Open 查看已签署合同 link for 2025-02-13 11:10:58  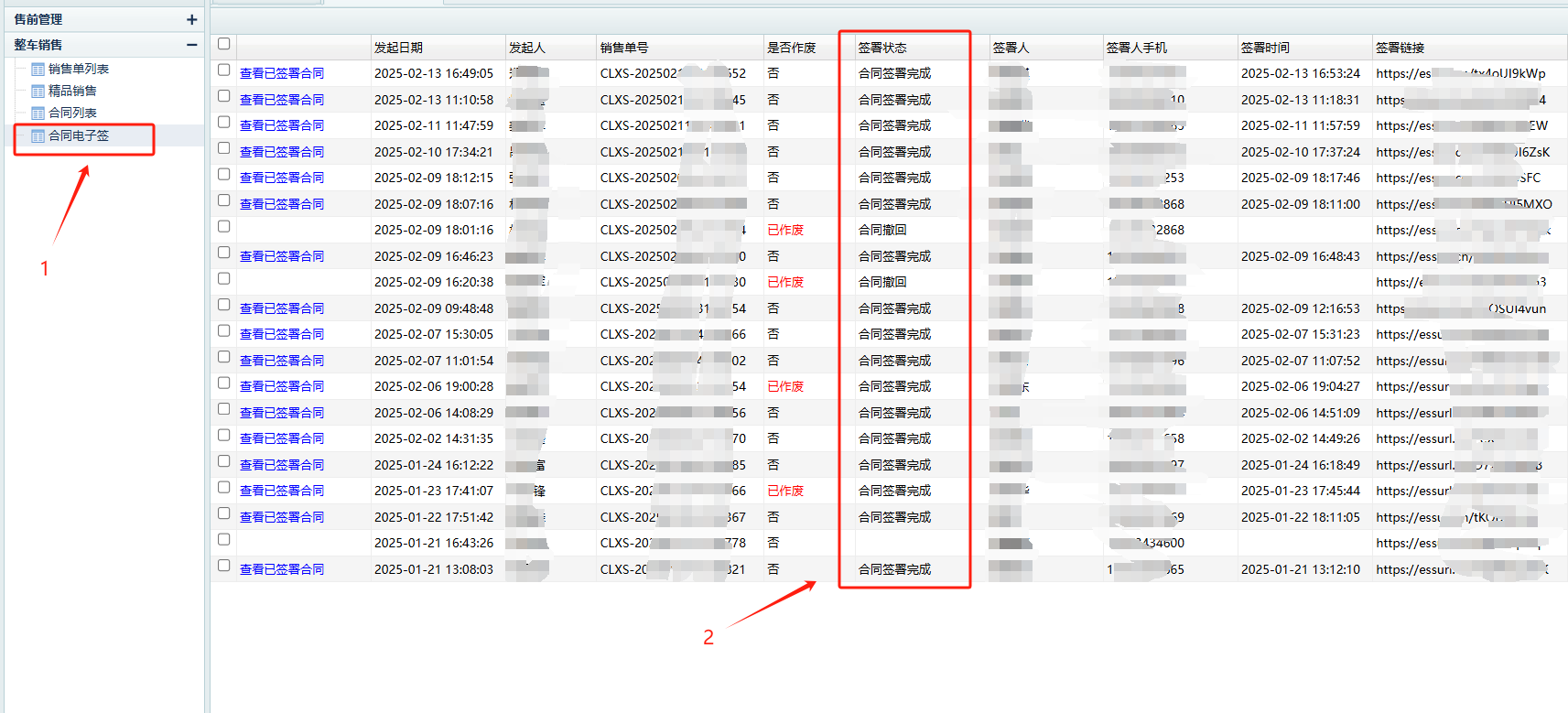(281, 100)
